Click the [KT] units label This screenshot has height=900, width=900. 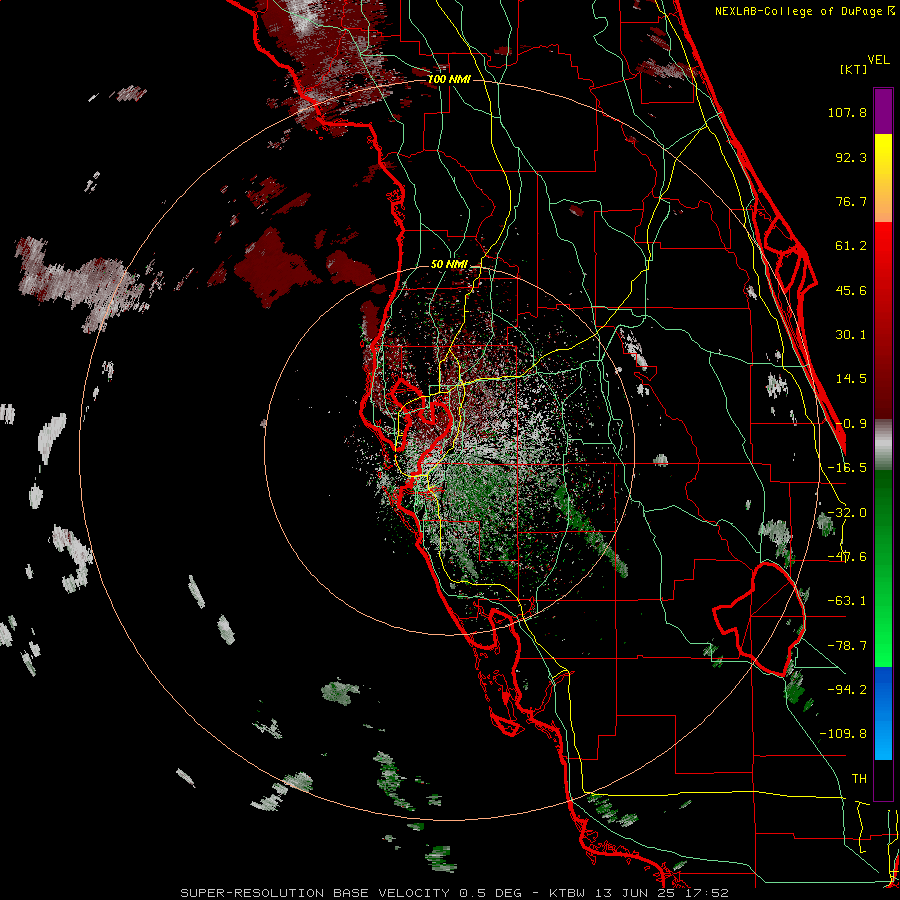(x=853, y=69)
